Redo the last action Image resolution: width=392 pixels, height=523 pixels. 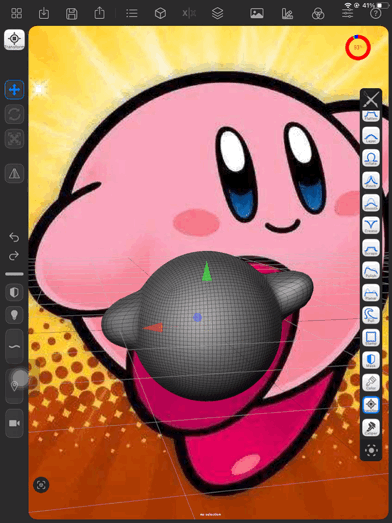tap(14, 256)
